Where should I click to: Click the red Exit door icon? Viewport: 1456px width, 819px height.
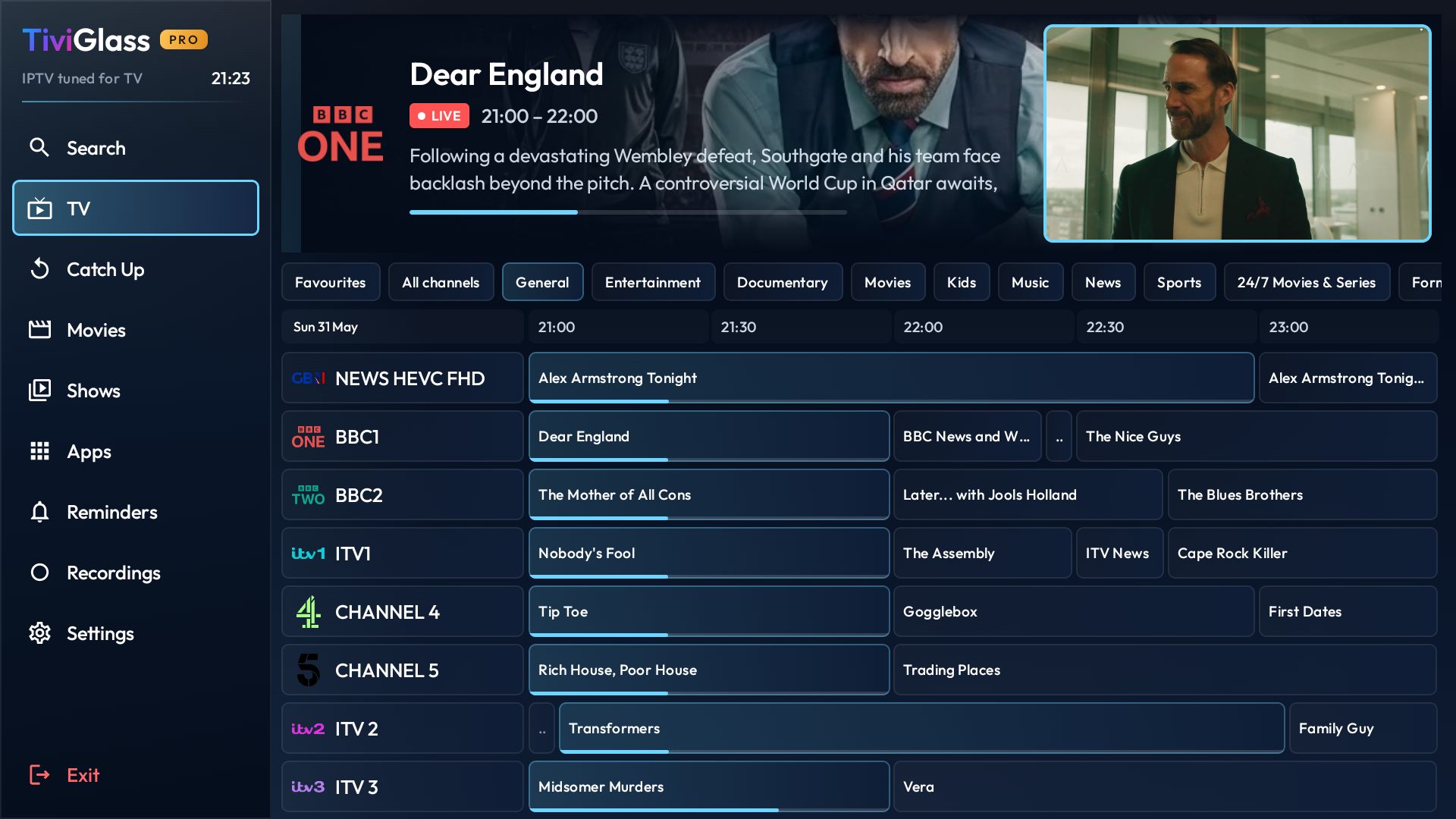pos(39,774)
